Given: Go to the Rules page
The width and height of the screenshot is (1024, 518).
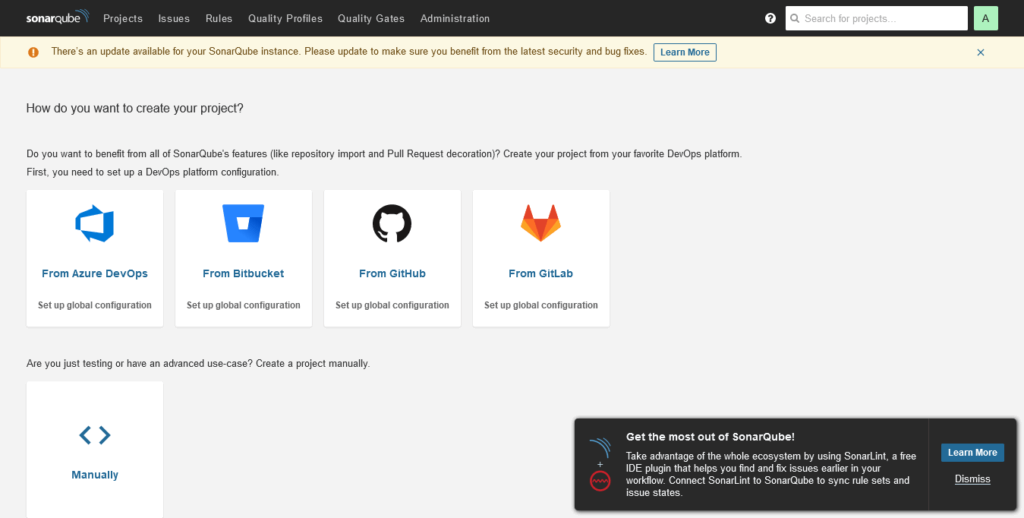Looking at the screenshot, I should (219, 18).
